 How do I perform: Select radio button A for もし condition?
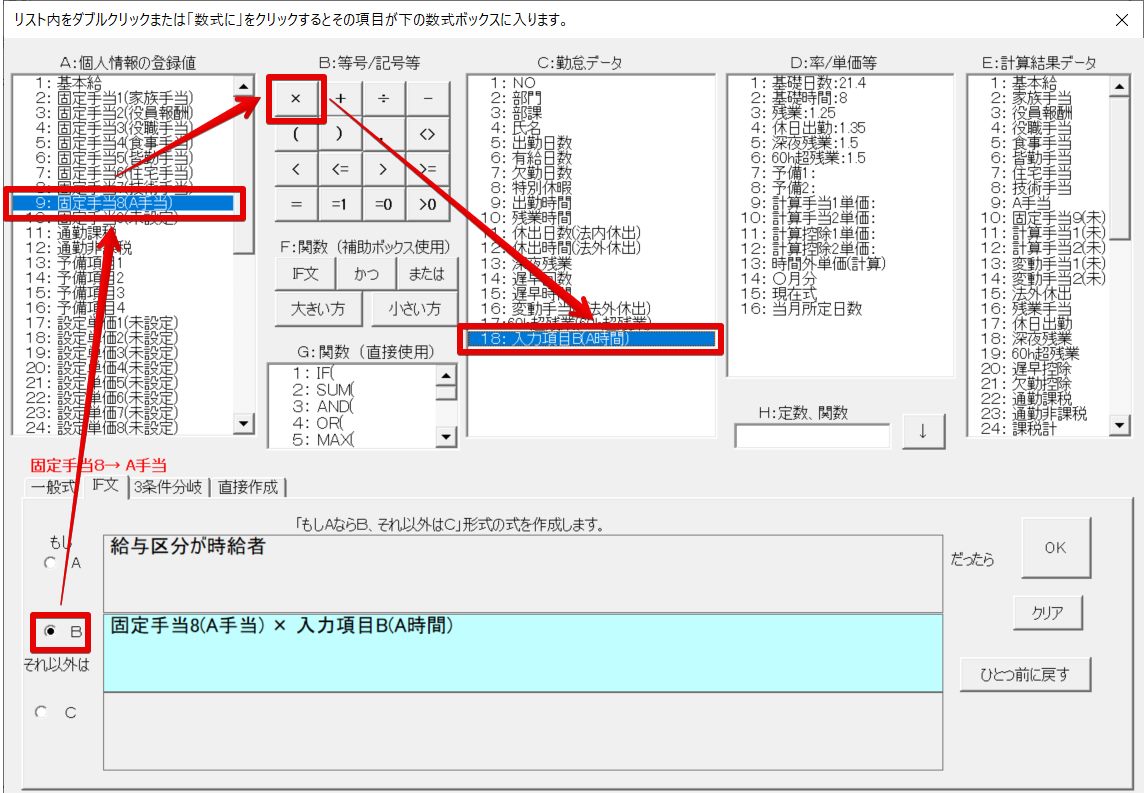[49, 562]
